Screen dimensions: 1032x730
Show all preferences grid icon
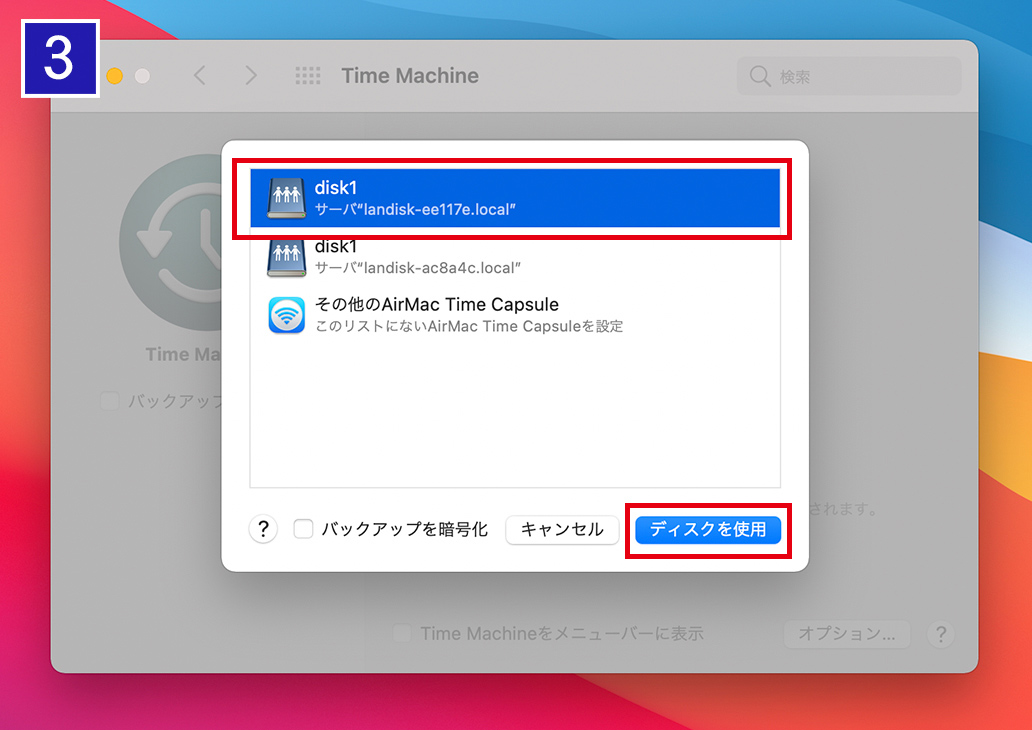pos(307,76)
